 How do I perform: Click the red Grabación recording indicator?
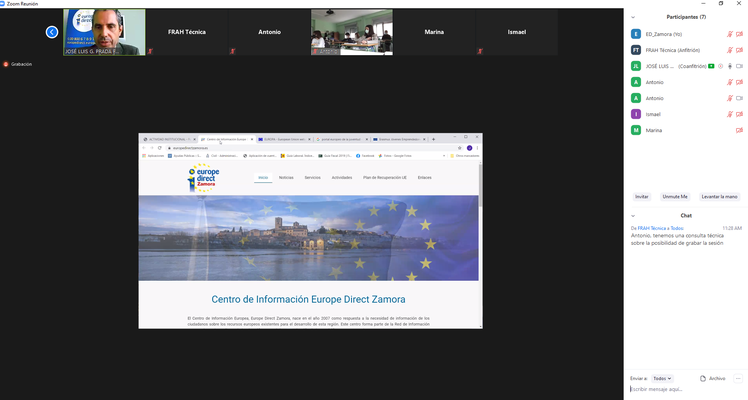(6, 64)
